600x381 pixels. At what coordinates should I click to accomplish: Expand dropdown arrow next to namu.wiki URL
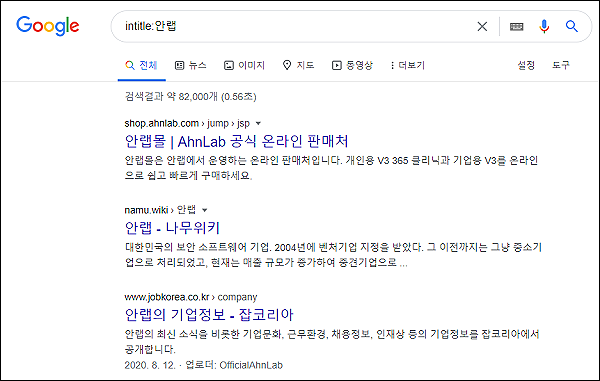point(205,210)
